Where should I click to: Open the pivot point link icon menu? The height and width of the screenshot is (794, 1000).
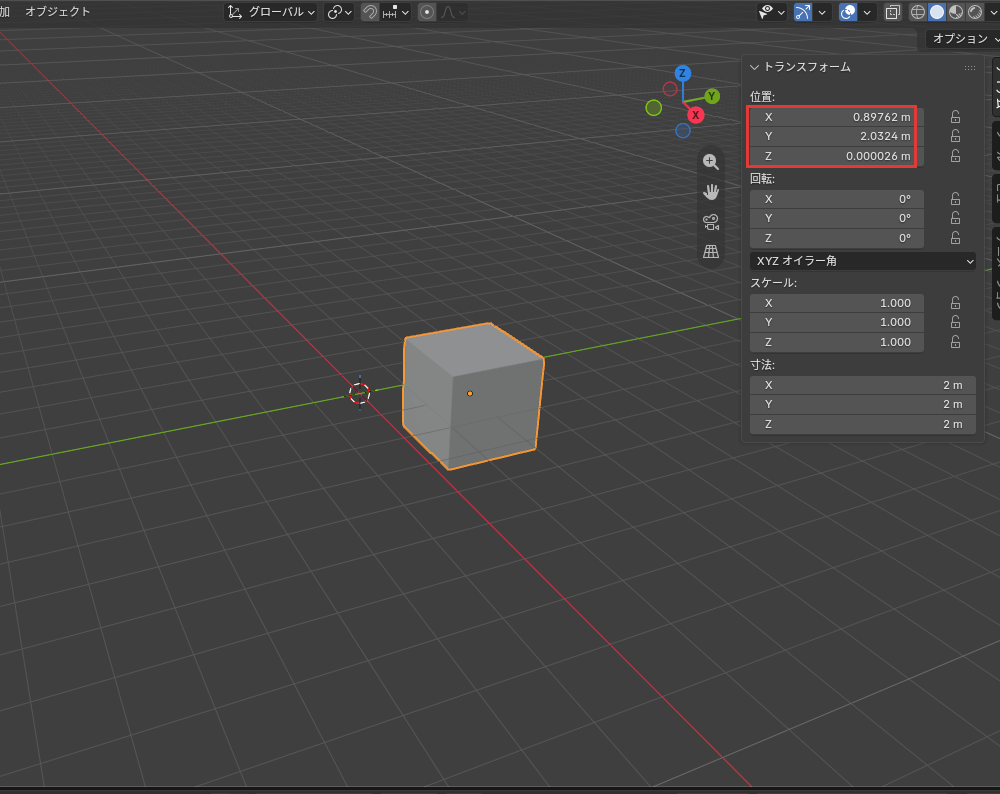(339, 12)
